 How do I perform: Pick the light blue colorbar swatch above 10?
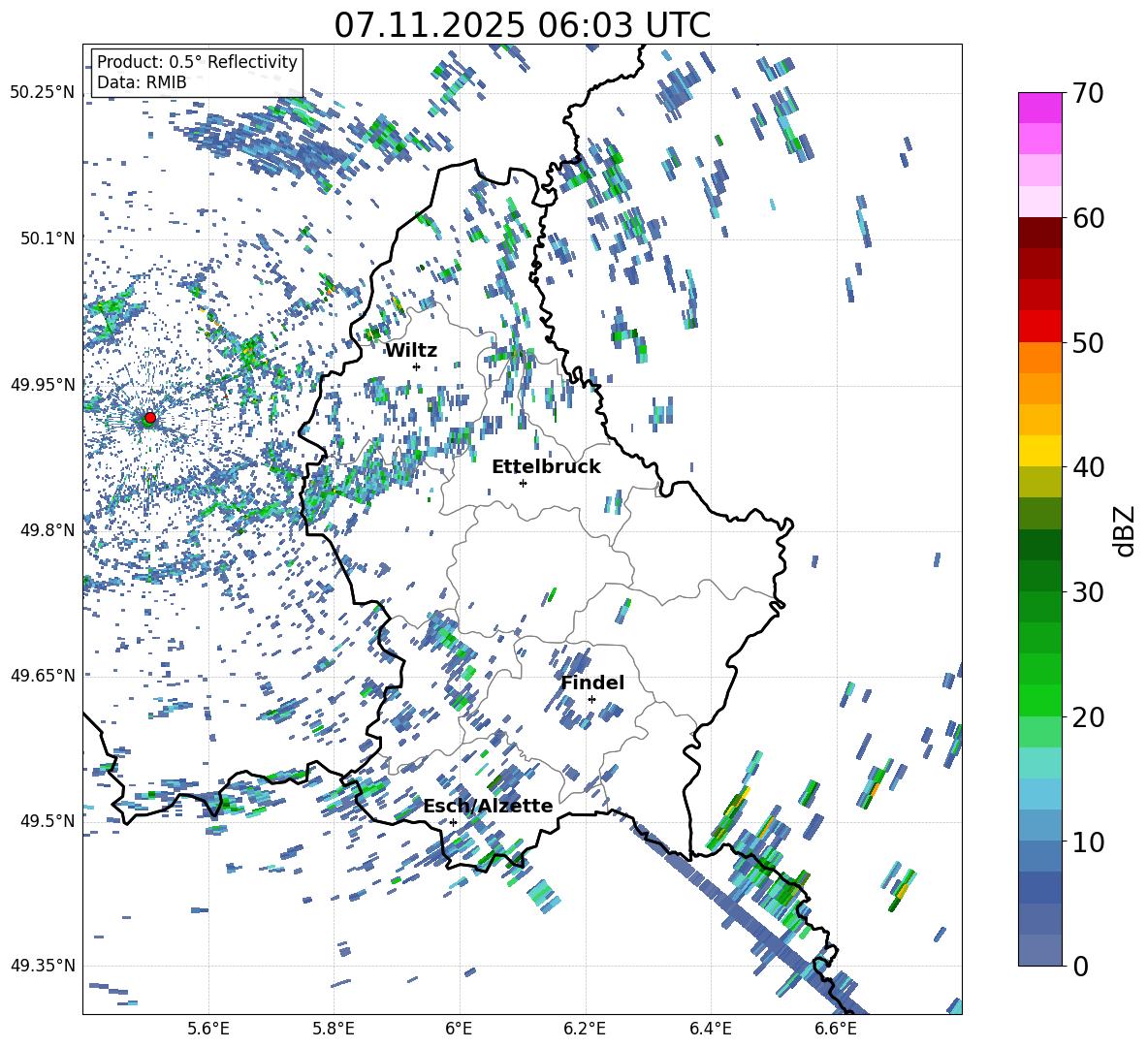tap(1039, 825)
